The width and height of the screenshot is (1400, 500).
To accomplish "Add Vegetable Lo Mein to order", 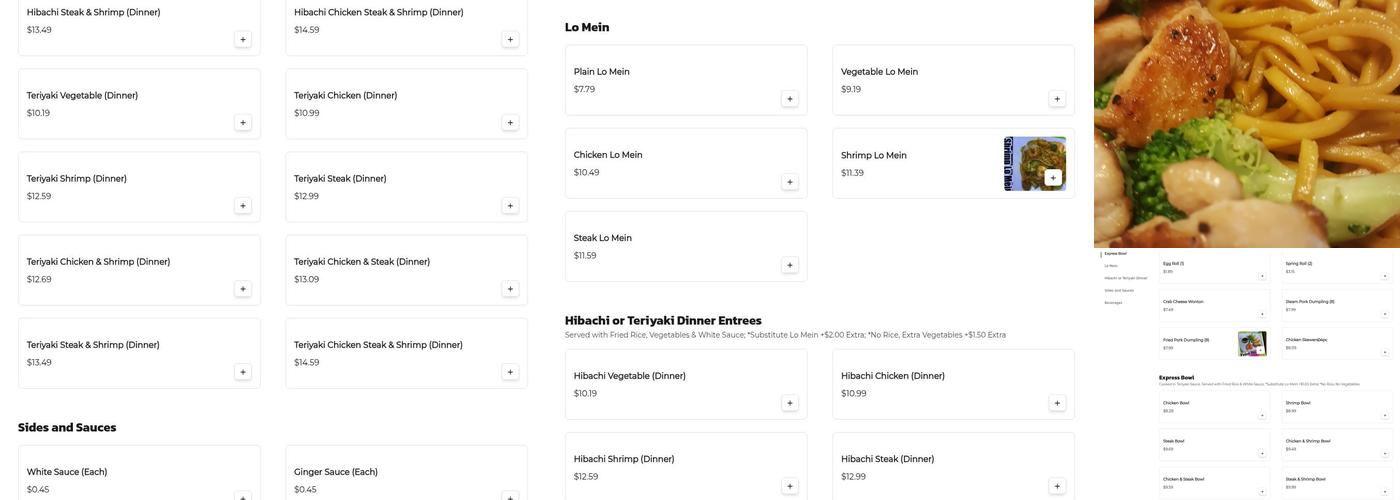I will tap(1057, 99).
